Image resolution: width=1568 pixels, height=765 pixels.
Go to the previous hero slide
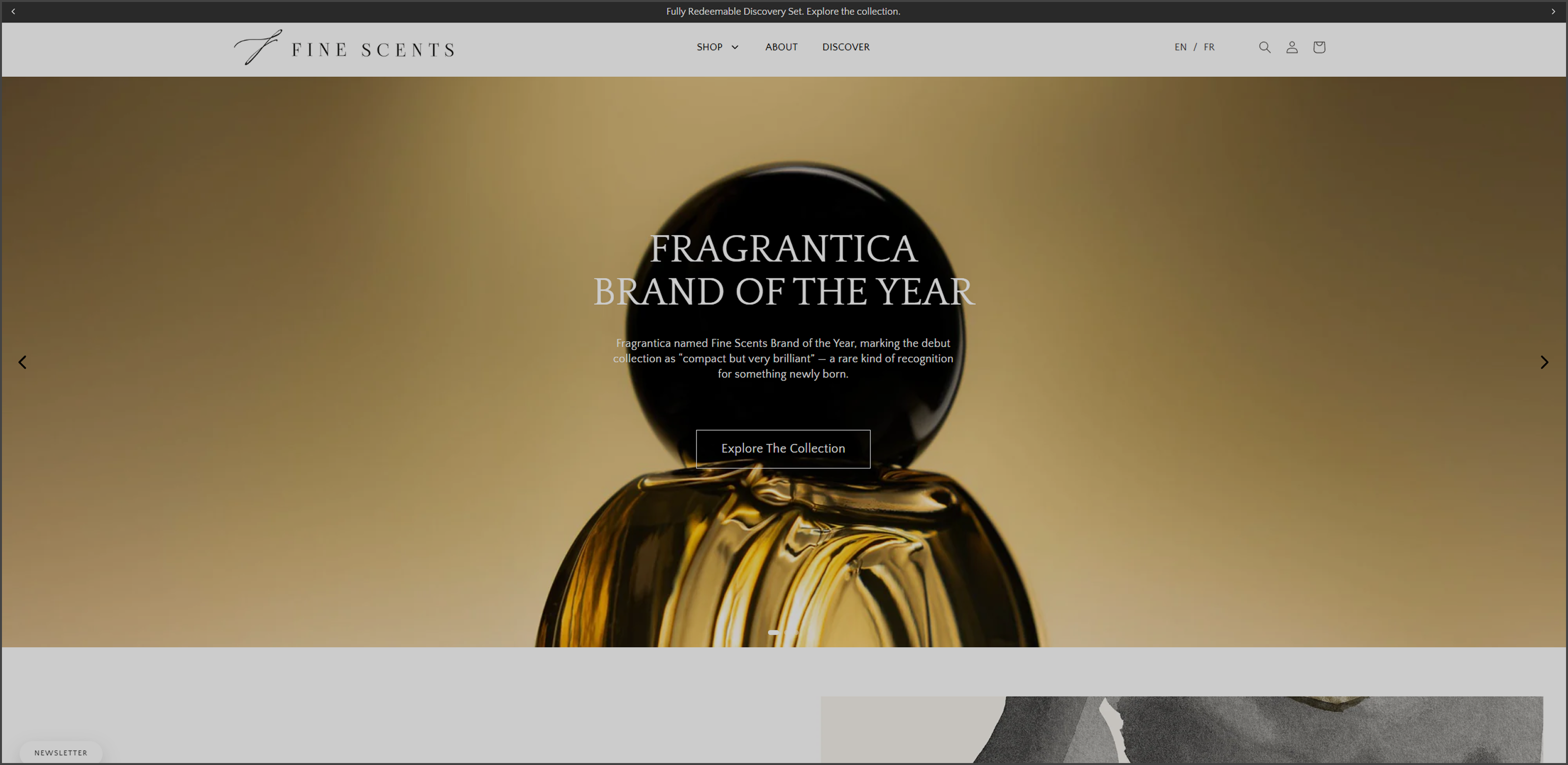coord(23,362)
